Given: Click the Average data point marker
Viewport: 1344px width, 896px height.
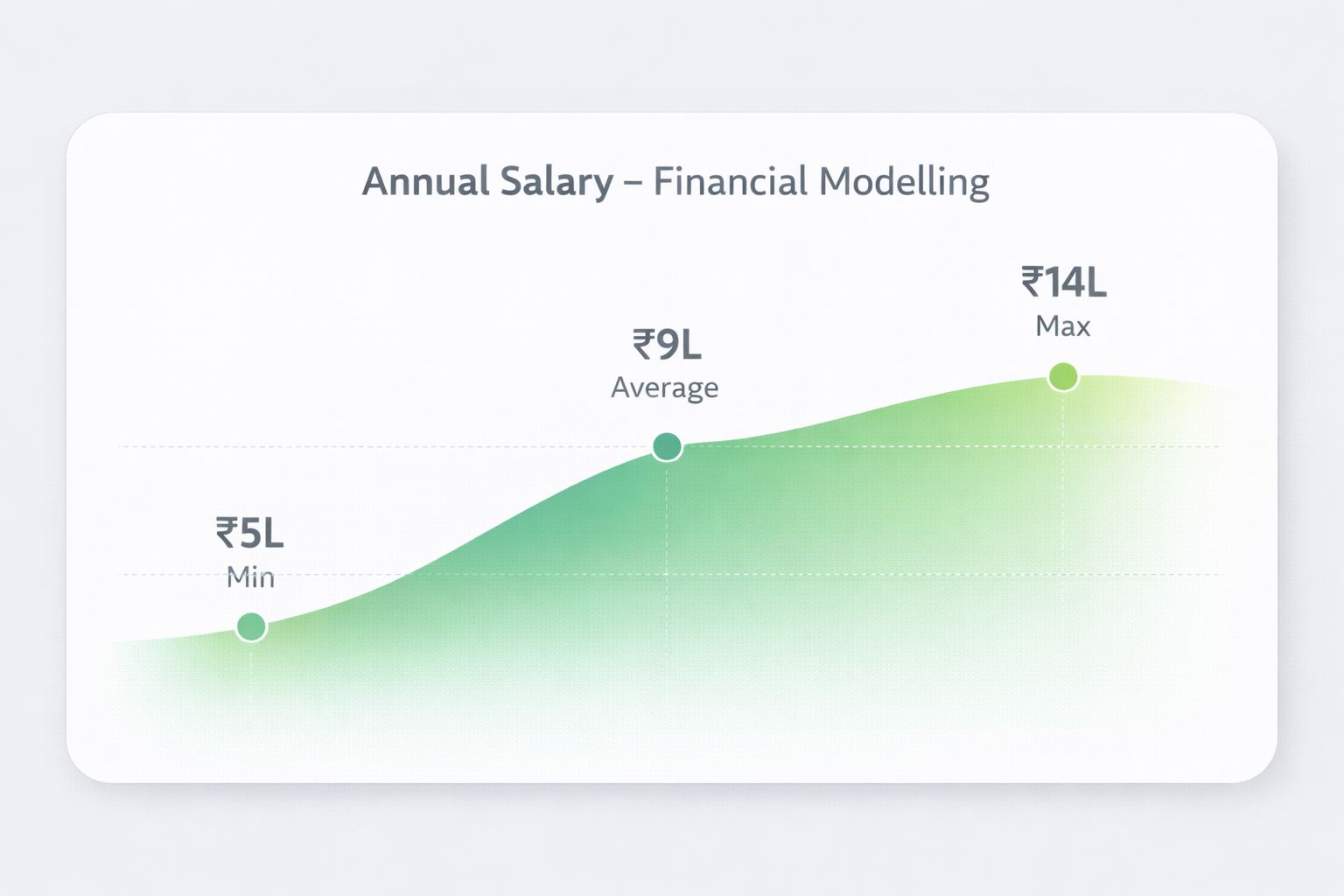Looking at the screenshot, I should (x=667, y=446).
